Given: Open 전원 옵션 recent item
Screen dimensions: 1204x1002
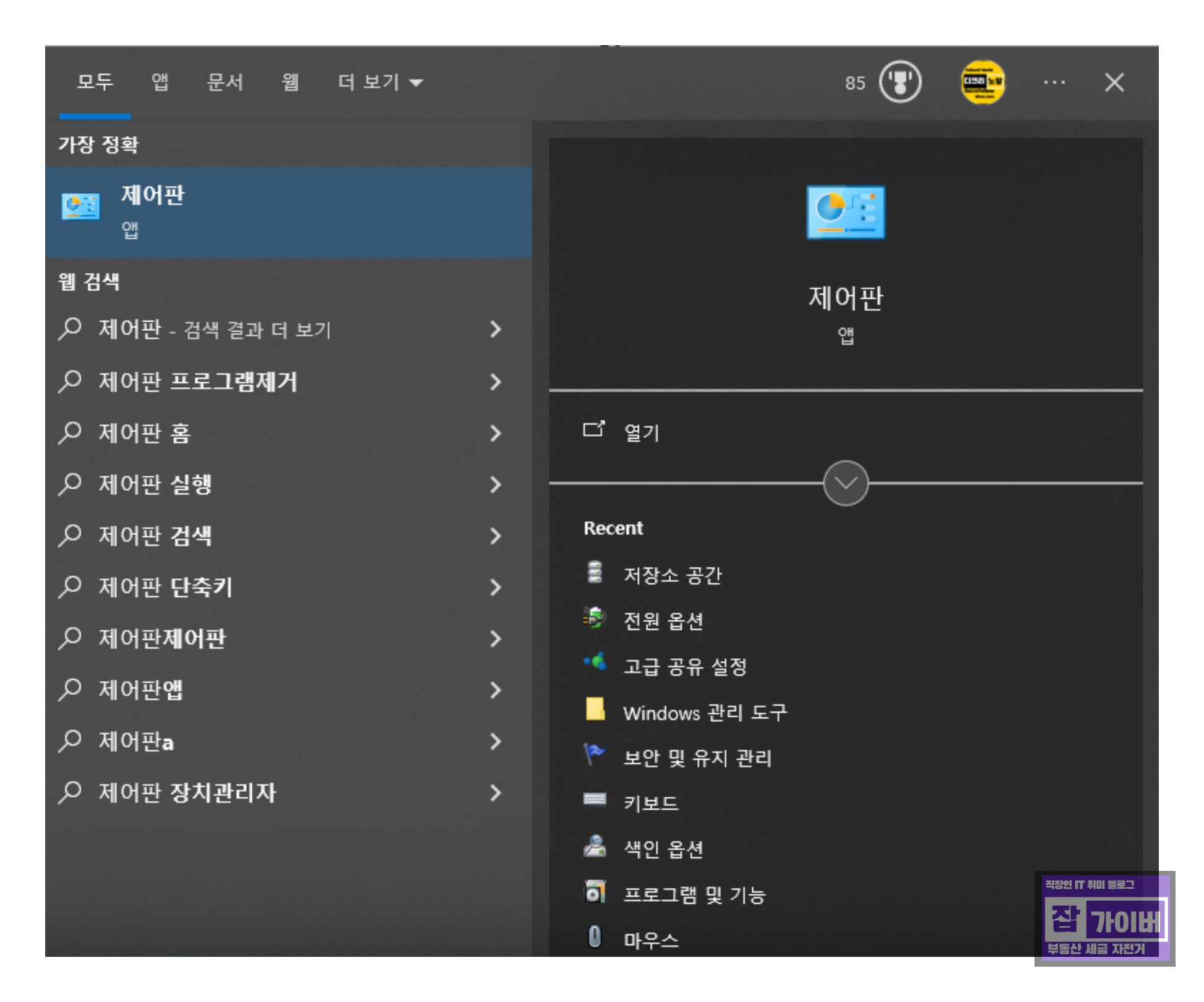Looking at the screenshot, I should point(663,620).
